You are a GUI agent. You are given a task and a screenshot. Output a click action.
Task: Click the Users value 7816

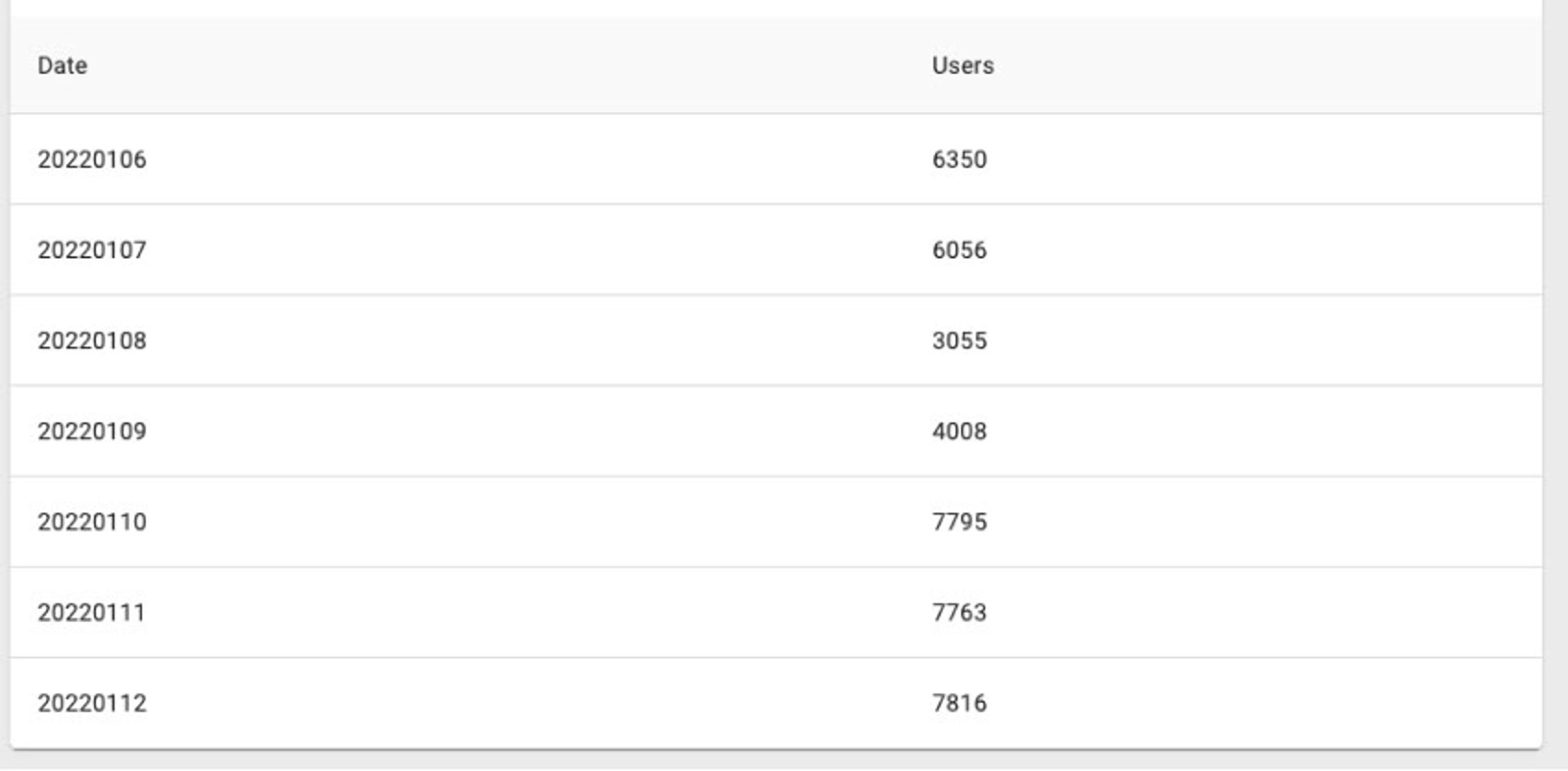pyautogui.click(x=960, y=702)
